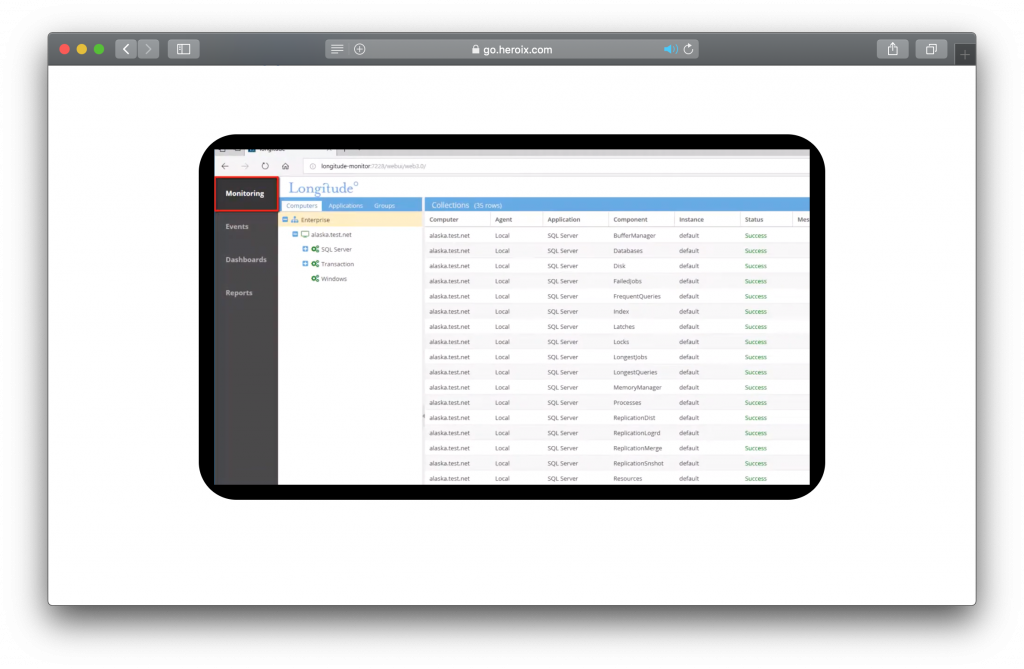Image resolution: width=1024 pixels, height=669 pixels.
Task: Select the Transaction tree item label
Action: click(338, 264)
